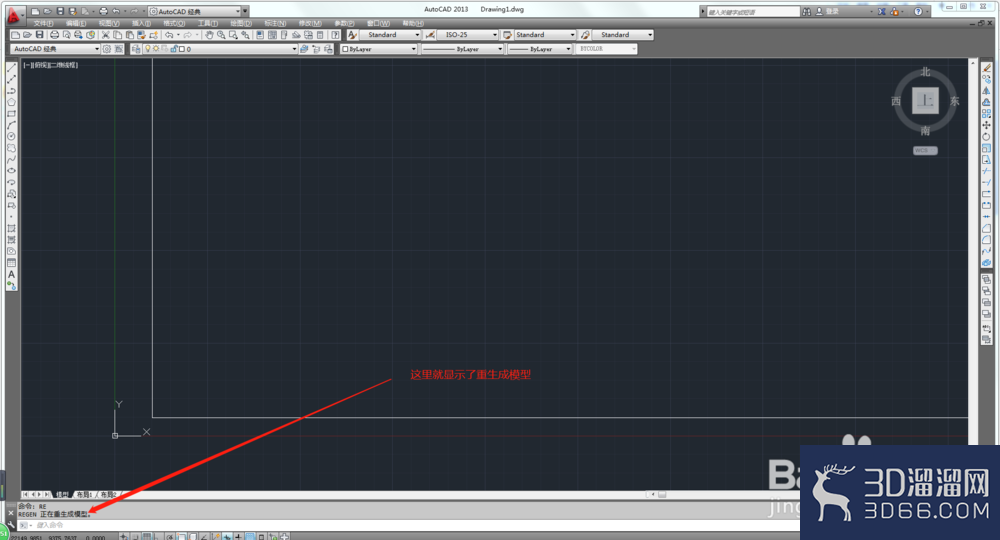The height and width of the screenshot is (540, 1000).
Task: Click the horizontal scrollbar of the drawing area
Action: [x=724, y=495]
